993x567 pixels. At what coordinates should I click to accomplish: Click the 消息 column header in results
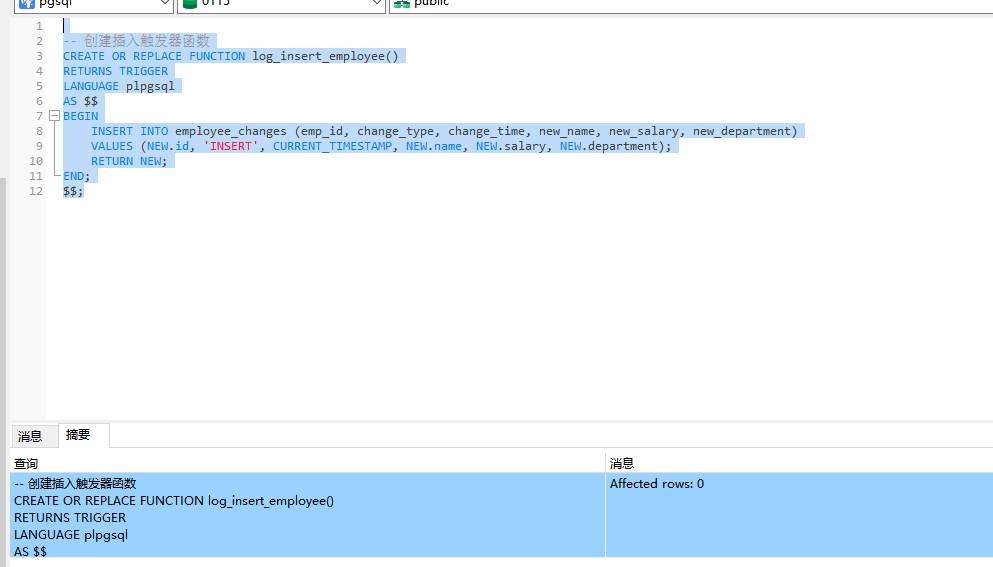(x=799, y=463)
